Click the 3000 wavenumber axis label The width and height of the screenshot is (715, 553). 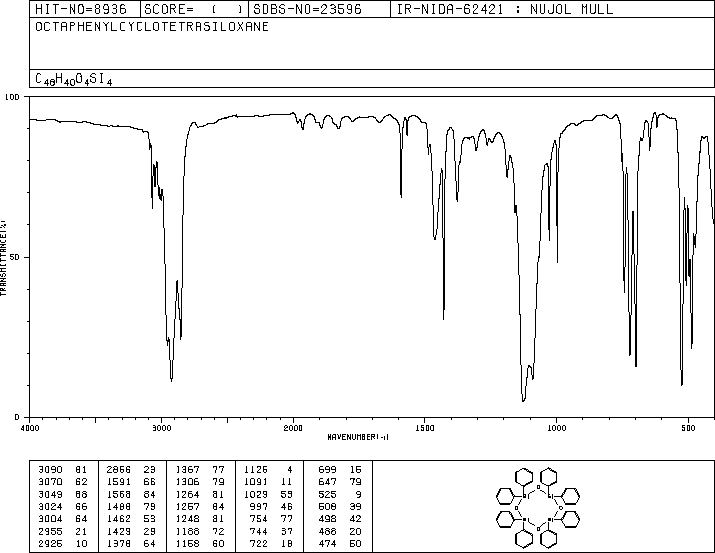pyautogui.click(x=161, y=428)
